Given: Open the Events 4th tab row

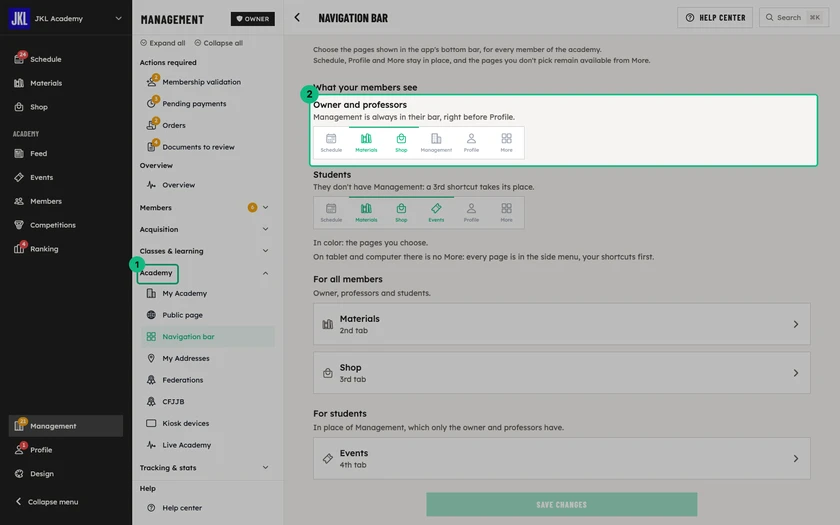Looking at the screenshot, I should (561, 459).
